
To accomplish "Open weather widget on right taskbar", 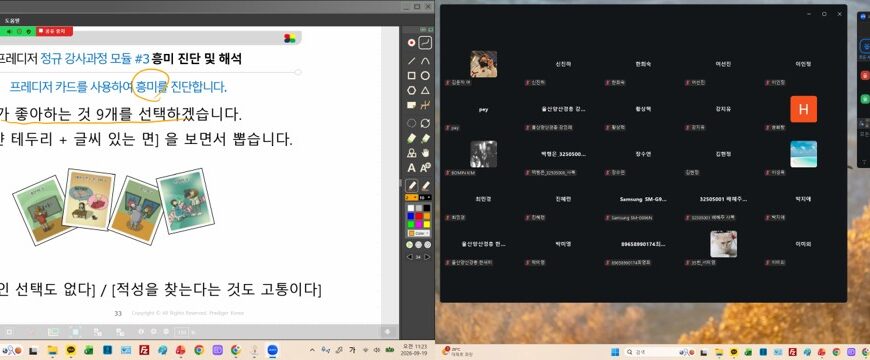I will point(458,352).
